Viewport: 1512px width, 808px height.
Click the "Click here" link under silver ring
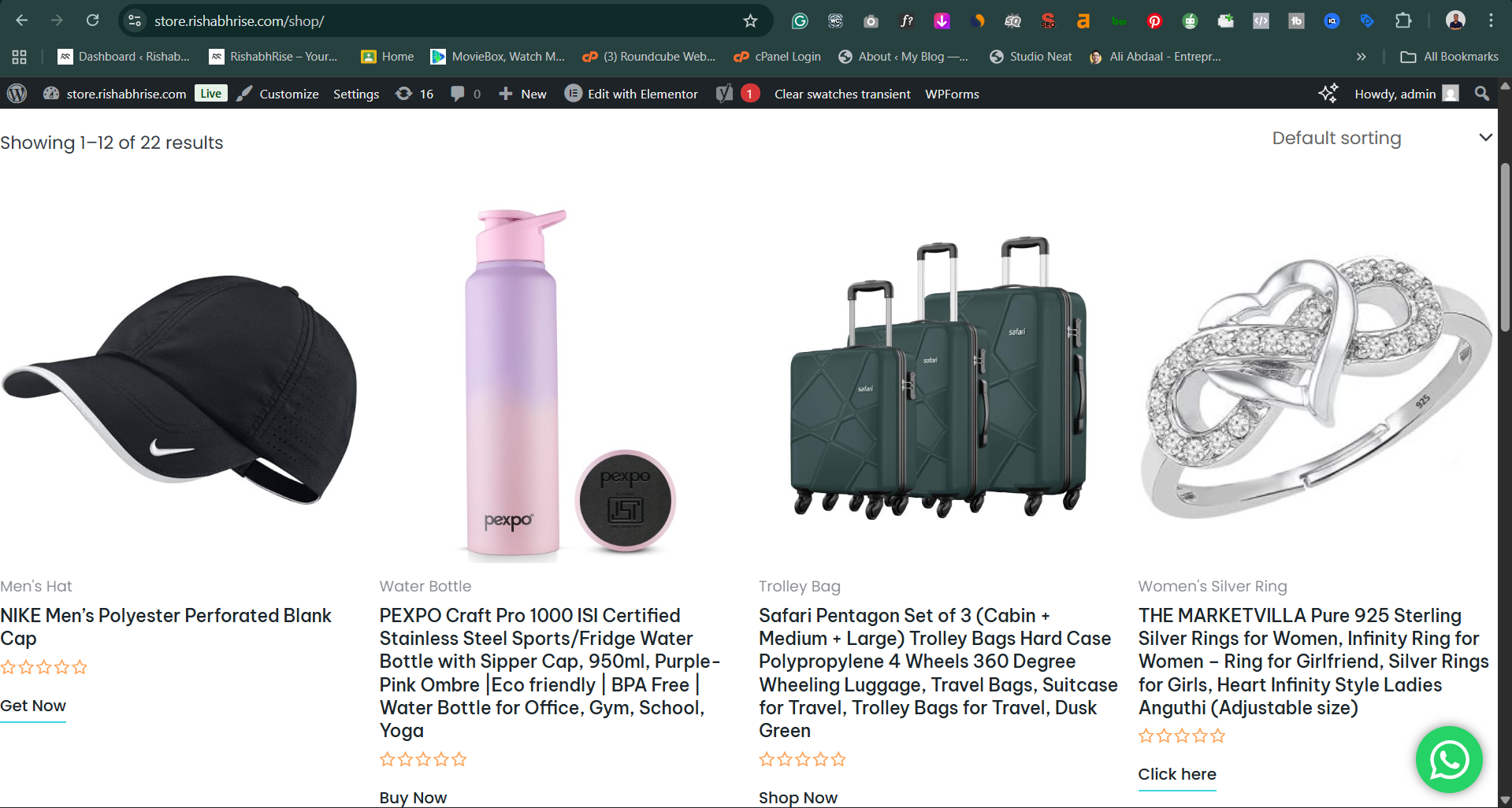(1177, 774)
